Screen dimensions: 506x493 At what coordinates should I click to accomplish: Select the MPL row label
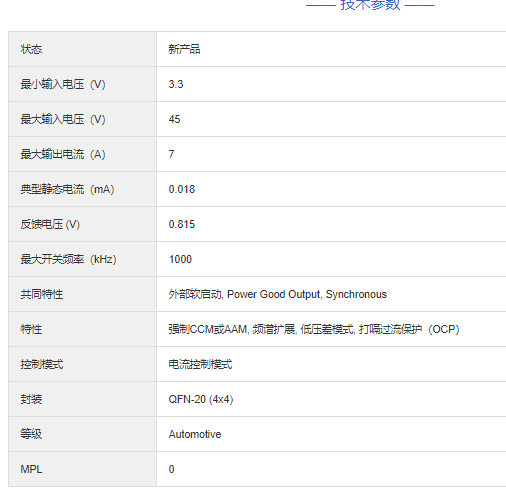coord(31,469)
